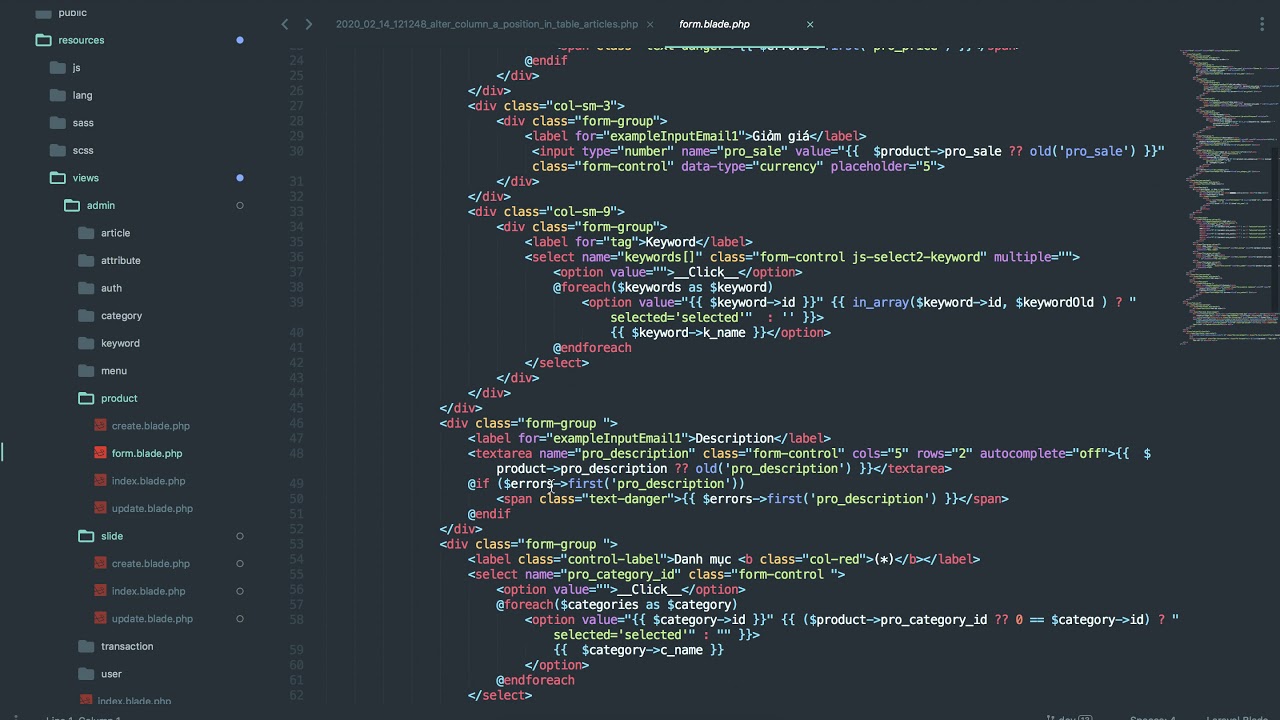1280x720 pixels.
Task: Click the folder icon beside article
Action: coord(86,232)
